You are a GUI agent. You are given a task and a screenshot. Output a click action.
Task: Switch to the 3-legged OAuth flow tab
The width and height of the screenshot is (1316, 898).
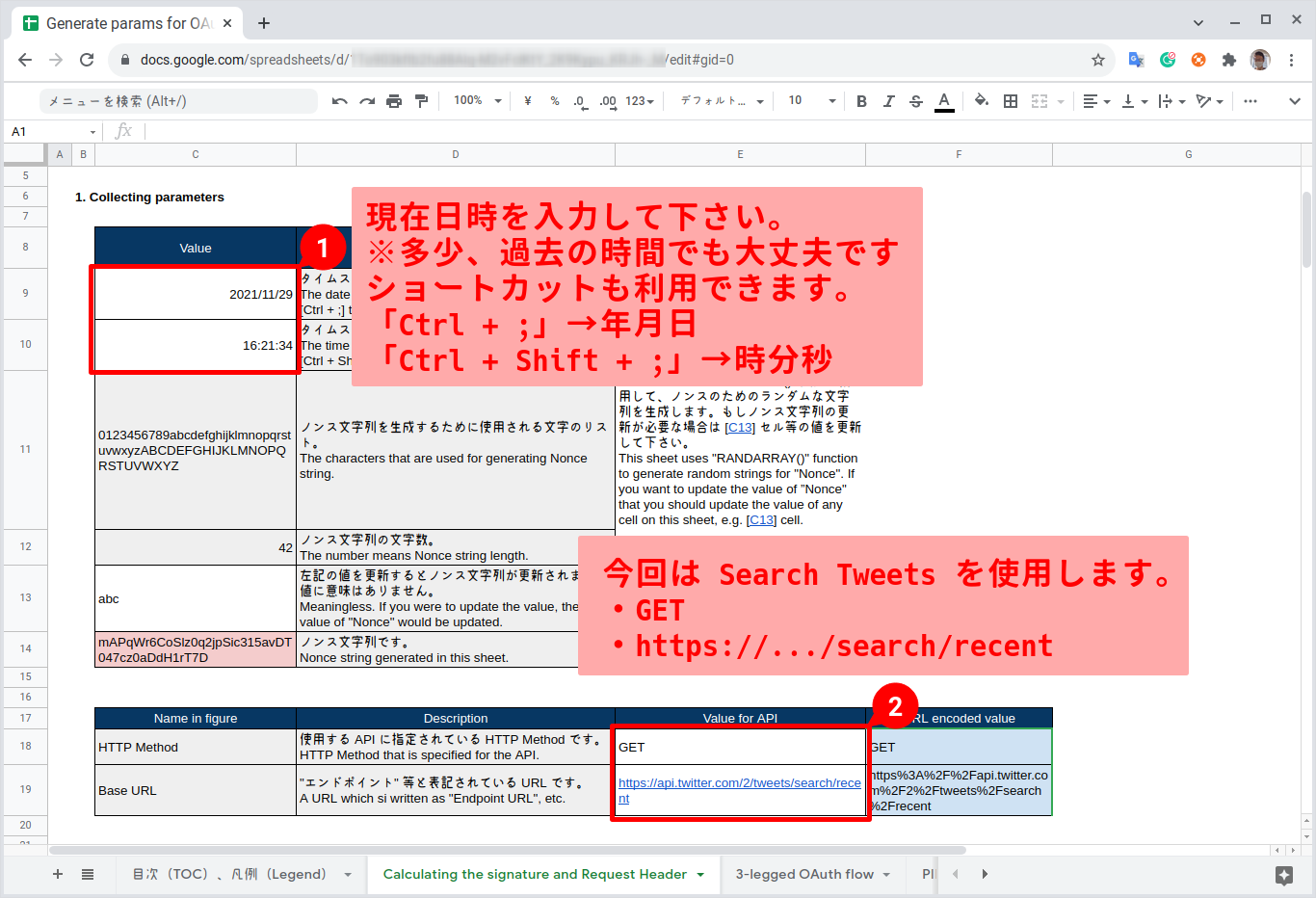pyautogui.click(x=804, y=874)
